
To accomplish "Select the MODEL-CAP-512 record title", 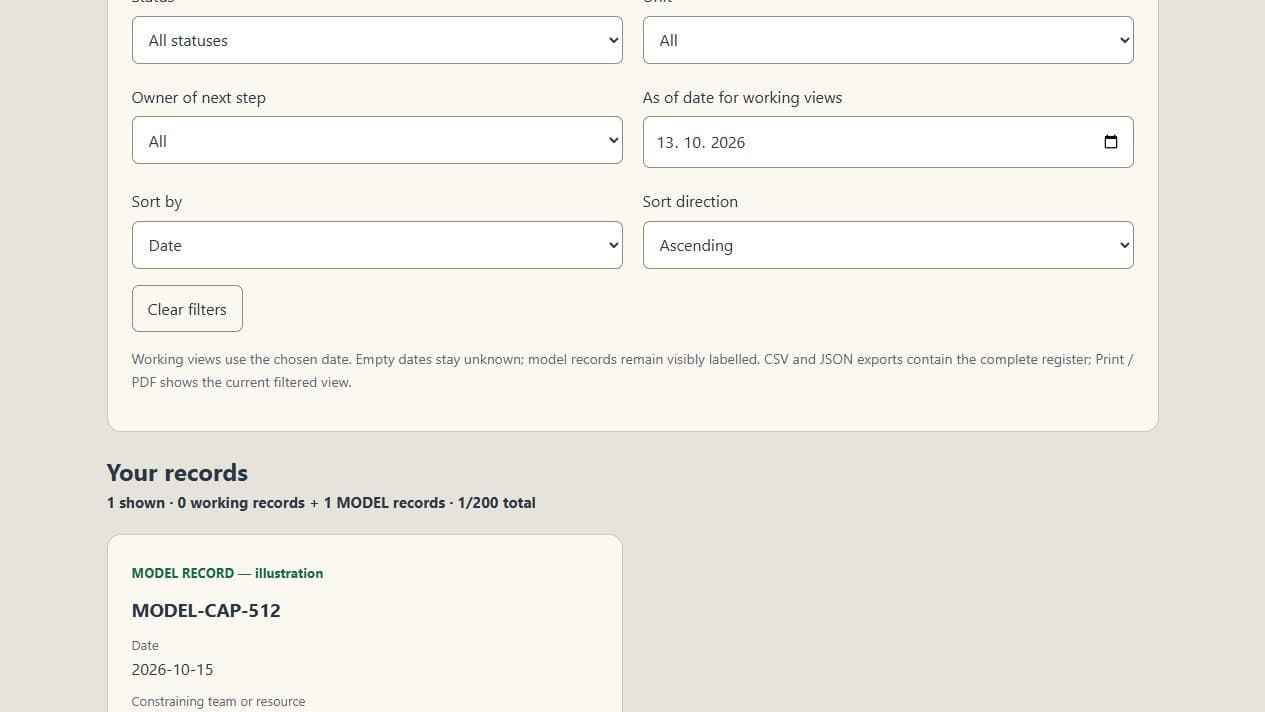I will [206, 610].
